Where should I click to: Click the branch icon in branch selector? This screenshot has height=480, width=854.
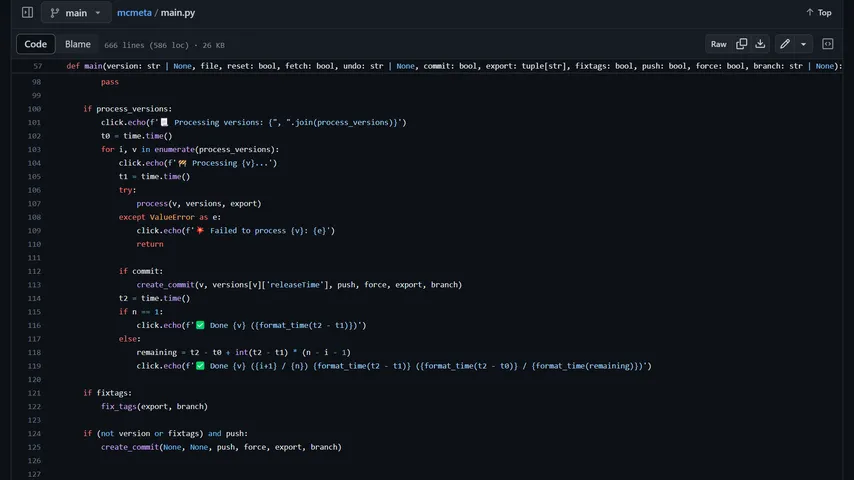tap(58, 13)
